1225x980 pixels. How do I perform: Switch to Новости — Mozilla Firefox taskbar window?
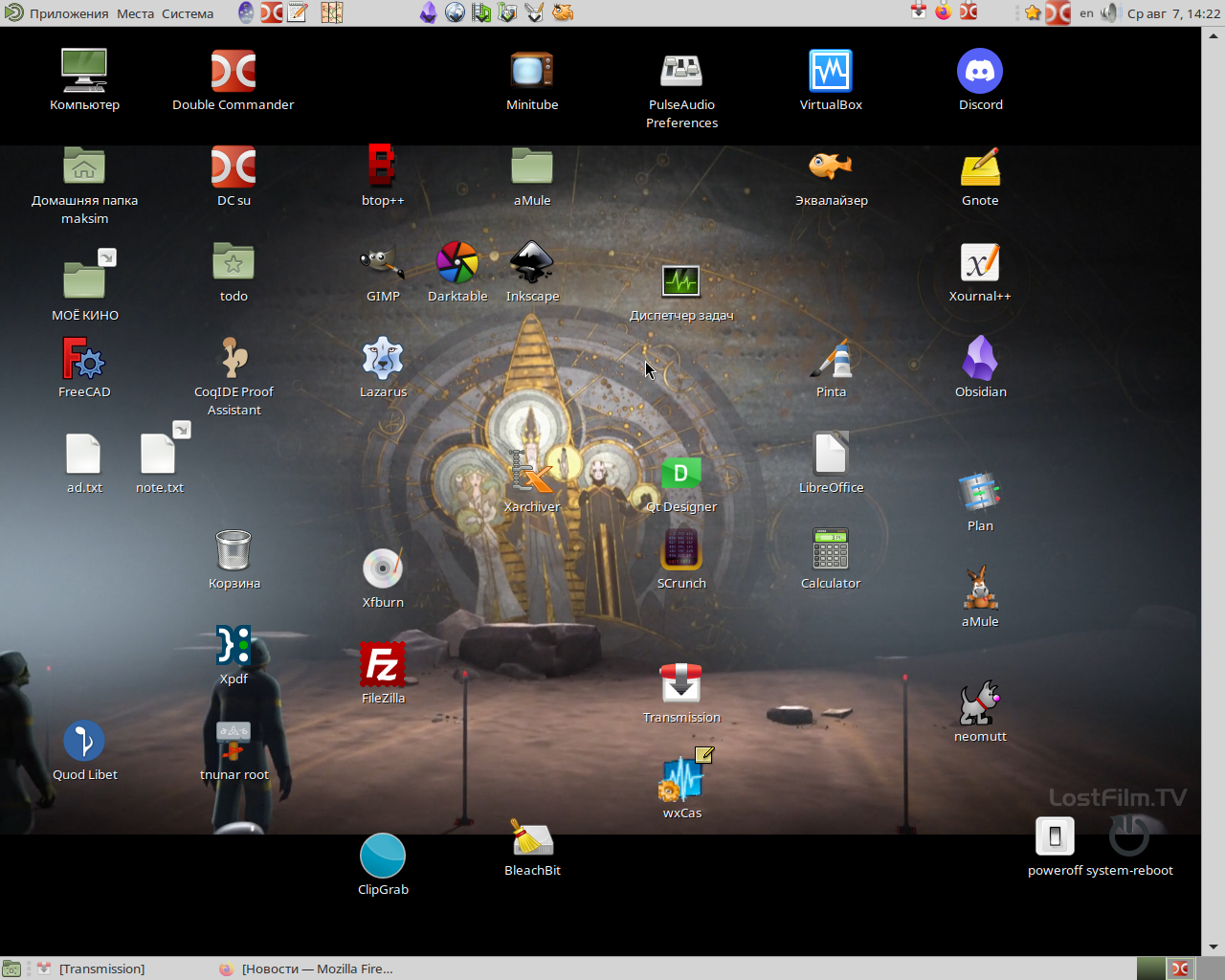[306, 969]
